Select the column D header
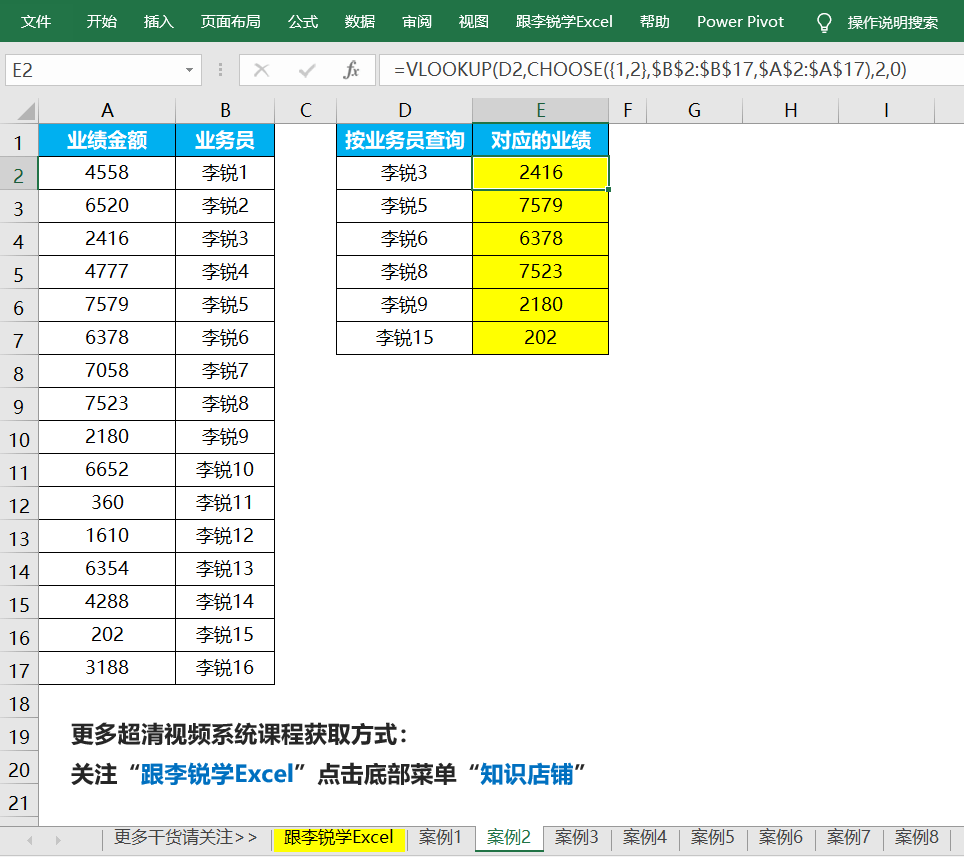 click(404, 110)
